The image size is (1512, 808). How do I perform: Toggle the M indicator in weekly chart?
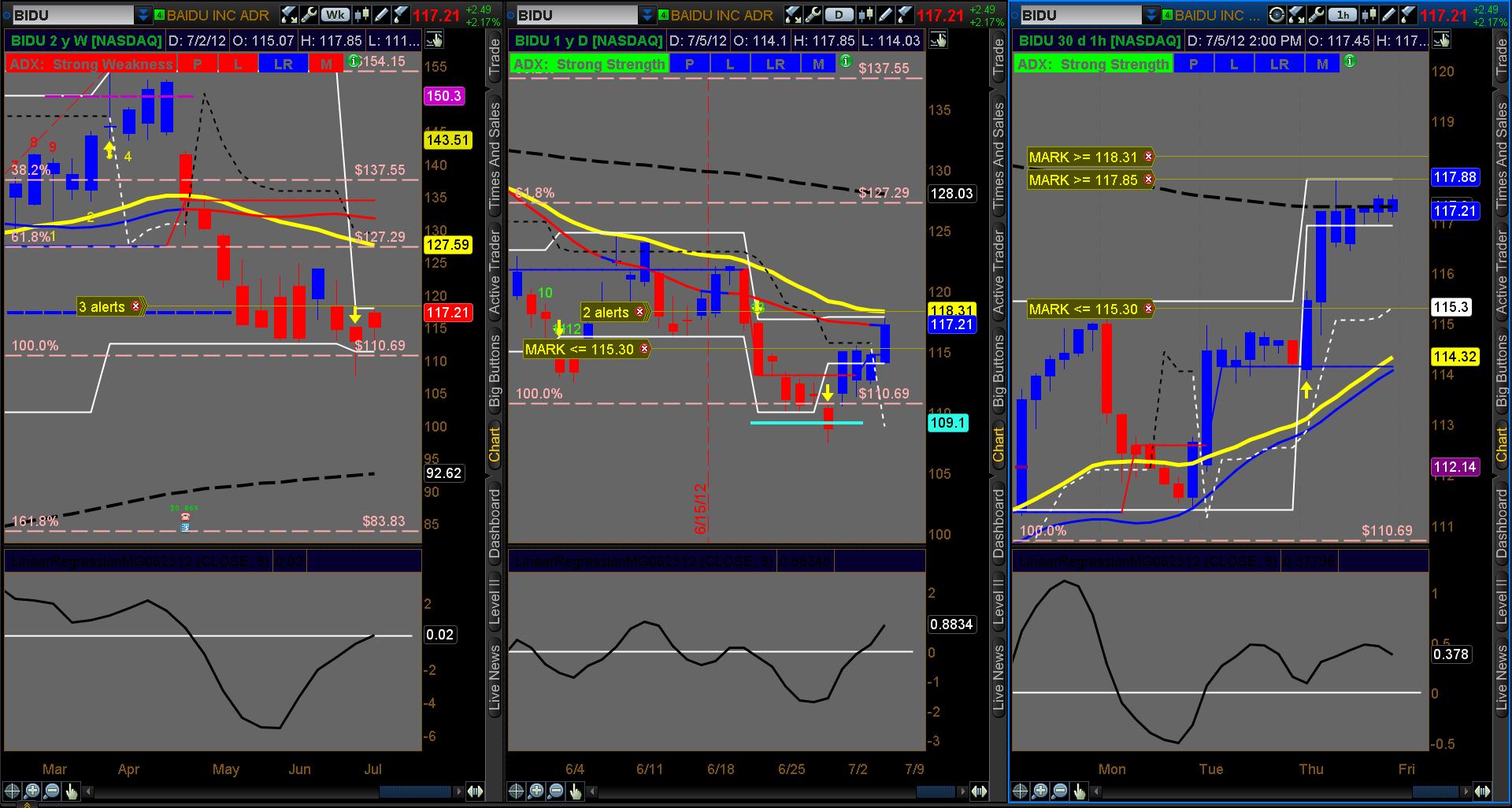326,65
